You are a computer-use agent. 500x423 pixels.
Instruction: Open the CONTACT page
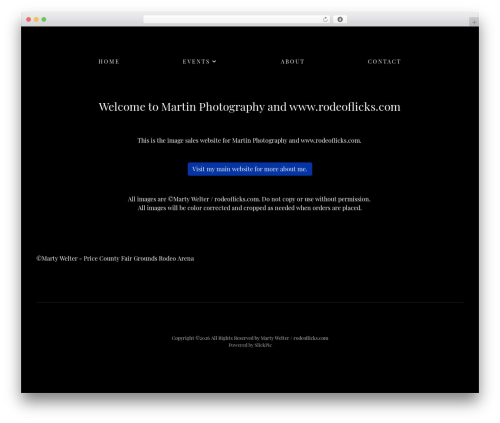click(384, 62)
